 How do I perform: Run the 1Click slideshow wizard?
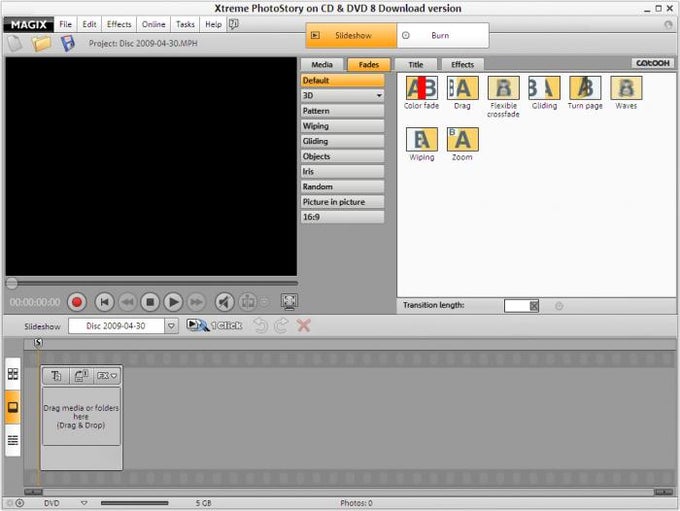[x=214, y=325]
